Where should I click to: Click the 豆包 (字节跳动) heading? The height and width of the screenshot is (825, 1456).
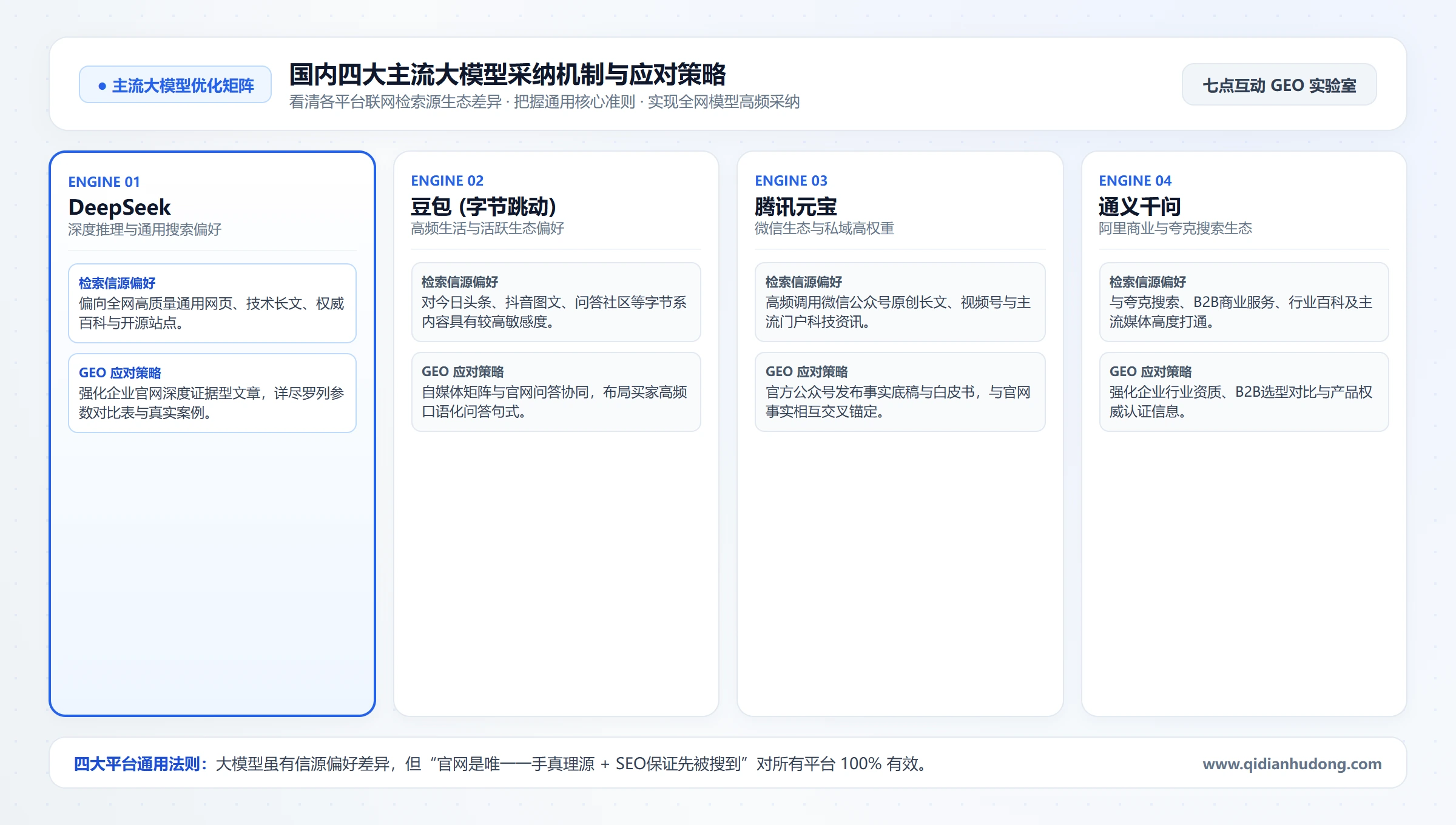click(x=484, y=206)
